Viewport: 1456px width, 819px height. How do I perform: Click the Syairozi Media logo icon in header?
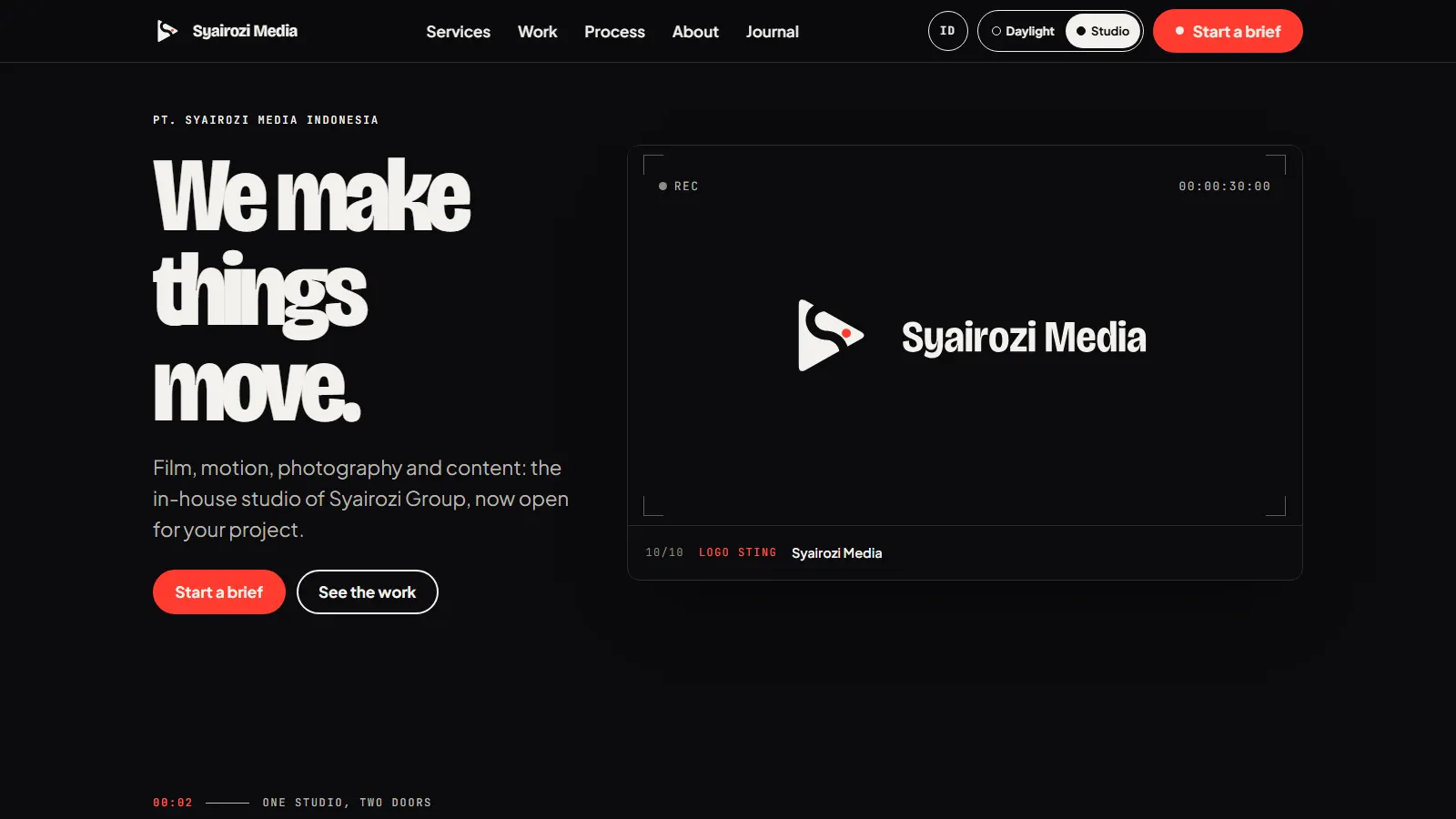[167, 31]
